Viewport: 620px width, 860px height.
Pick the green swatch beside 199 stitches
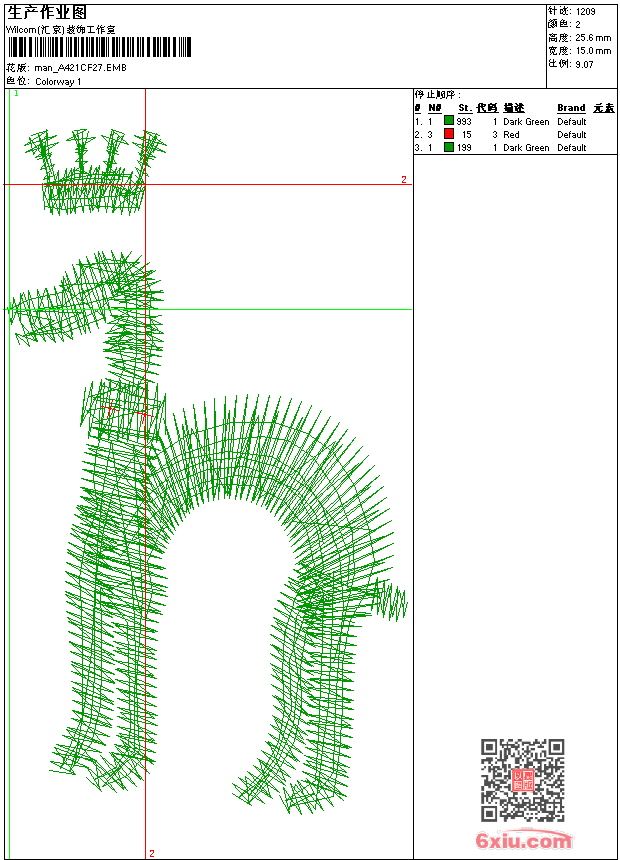[x=449, y=147]
